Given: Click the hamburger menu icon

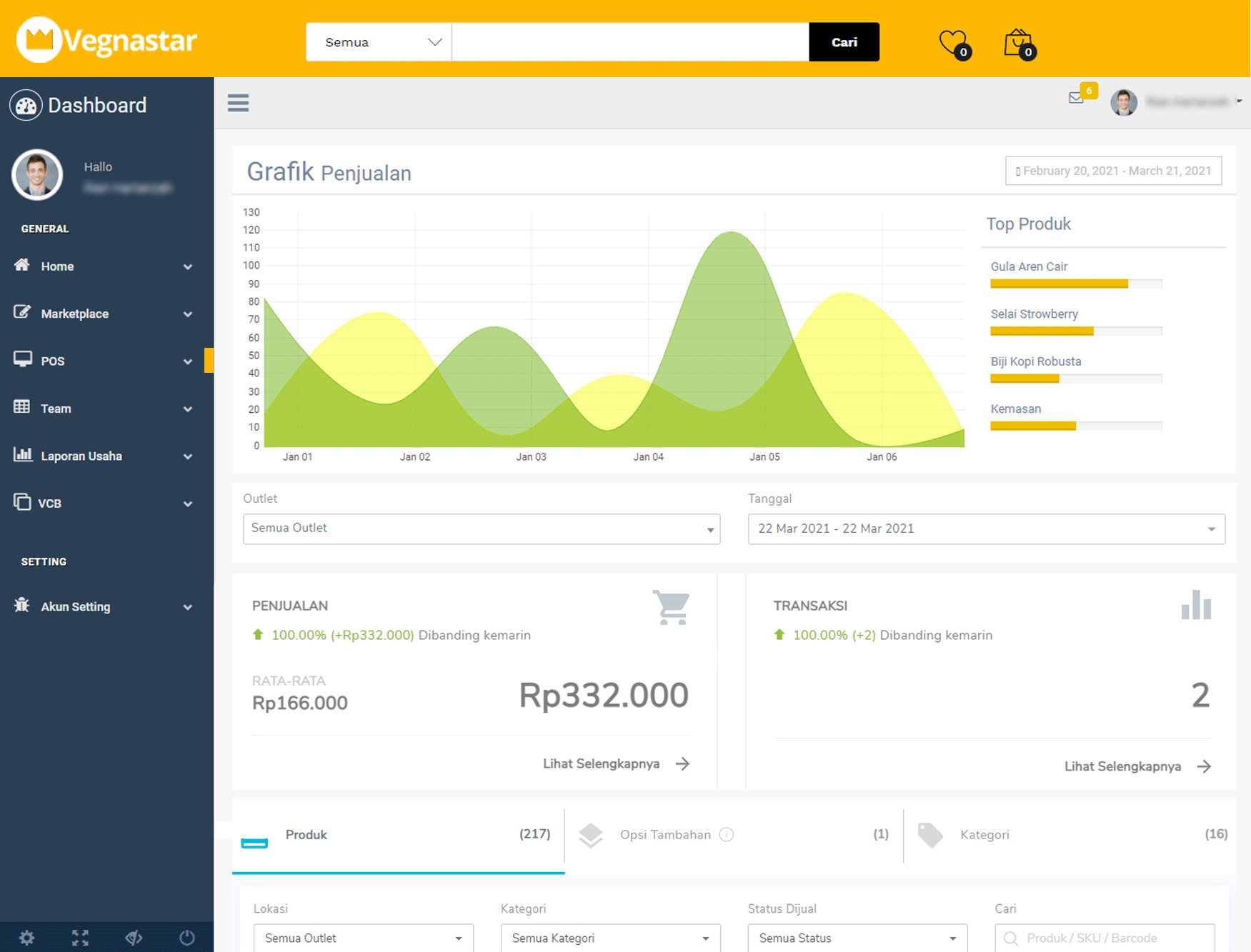Looking at the screenshot, I should 238,103.
